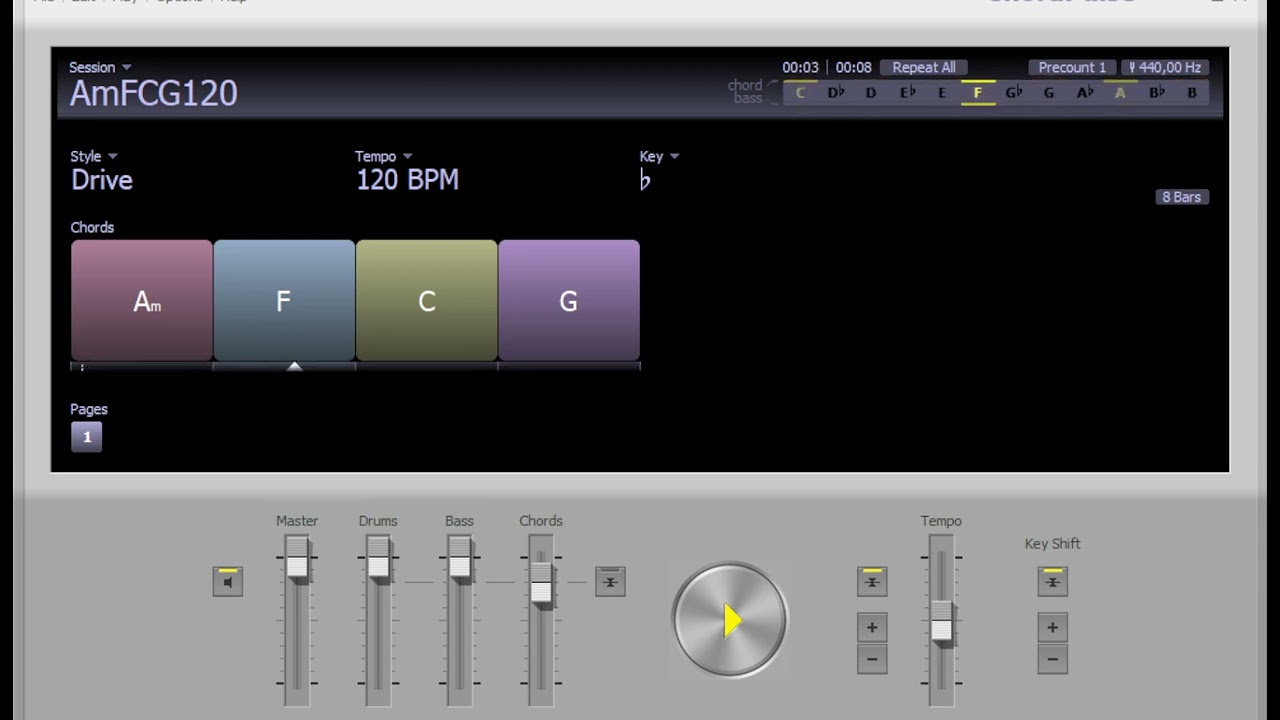1280x720 pixels.
Task: Select note C in chord/bass strip
Action: click(800, 93)
